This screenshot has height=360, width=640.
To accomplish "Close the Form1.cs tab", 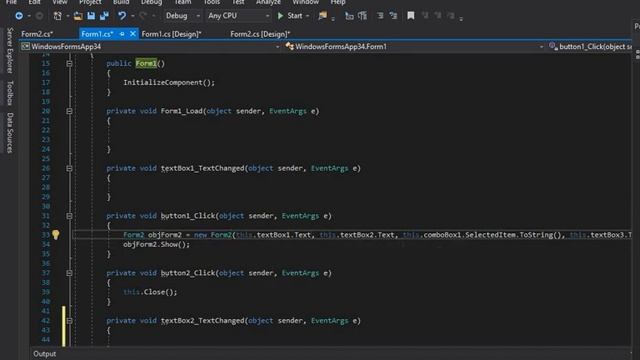I will 133,34.
